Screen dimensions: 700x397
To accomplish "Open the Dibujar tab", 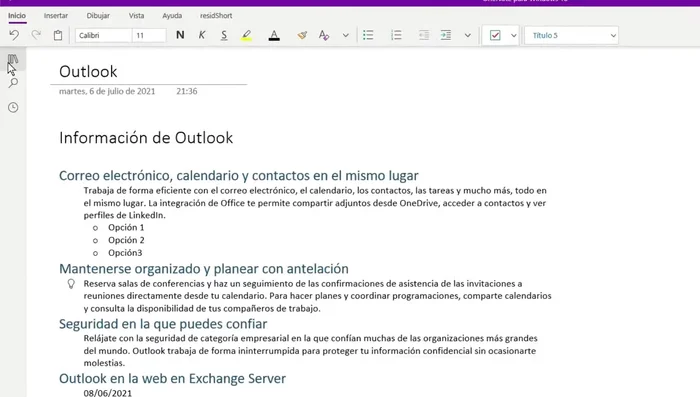I will tap(98, 16).
